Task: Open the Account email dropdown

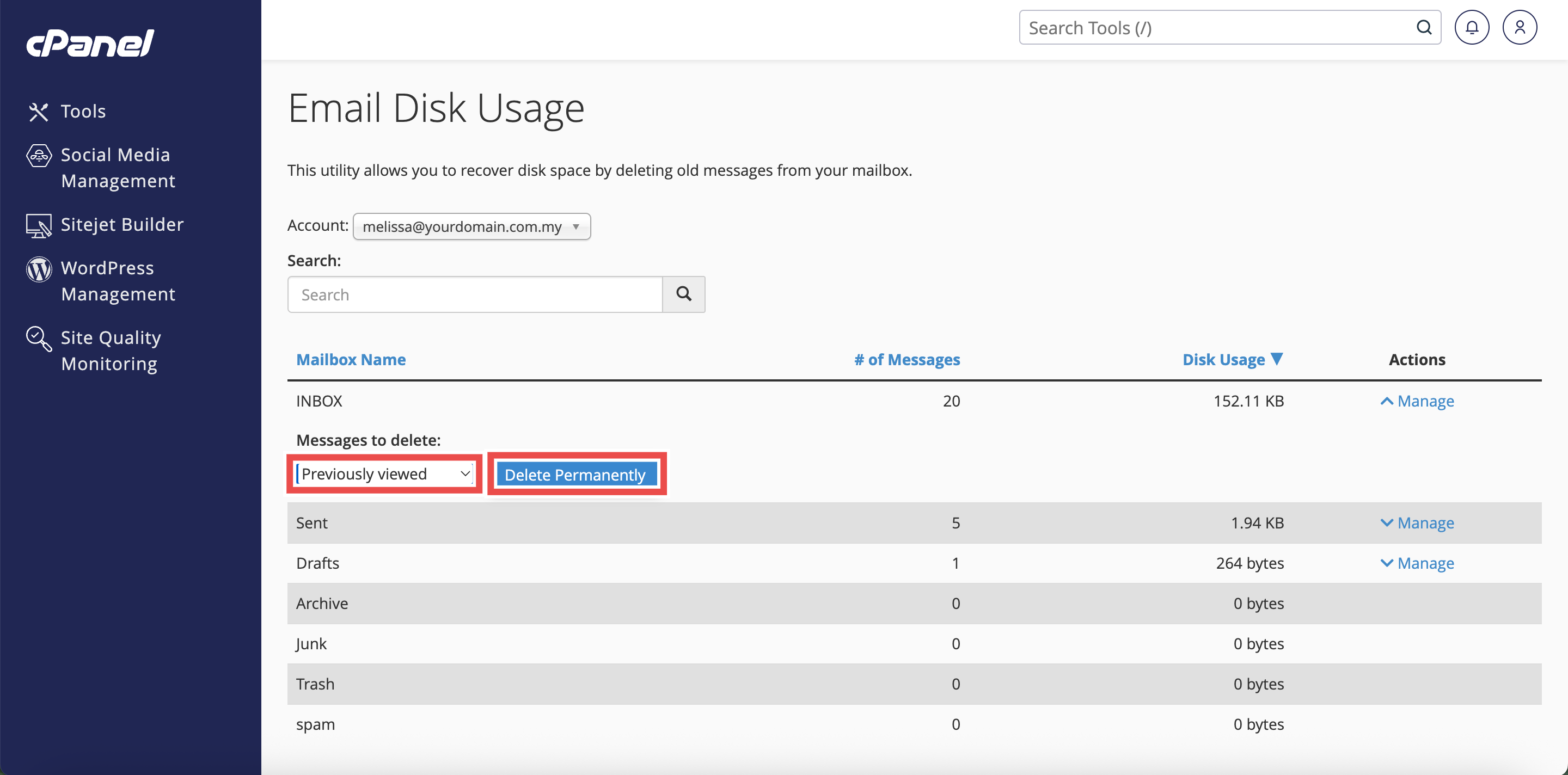Action: tap(471, 226)
